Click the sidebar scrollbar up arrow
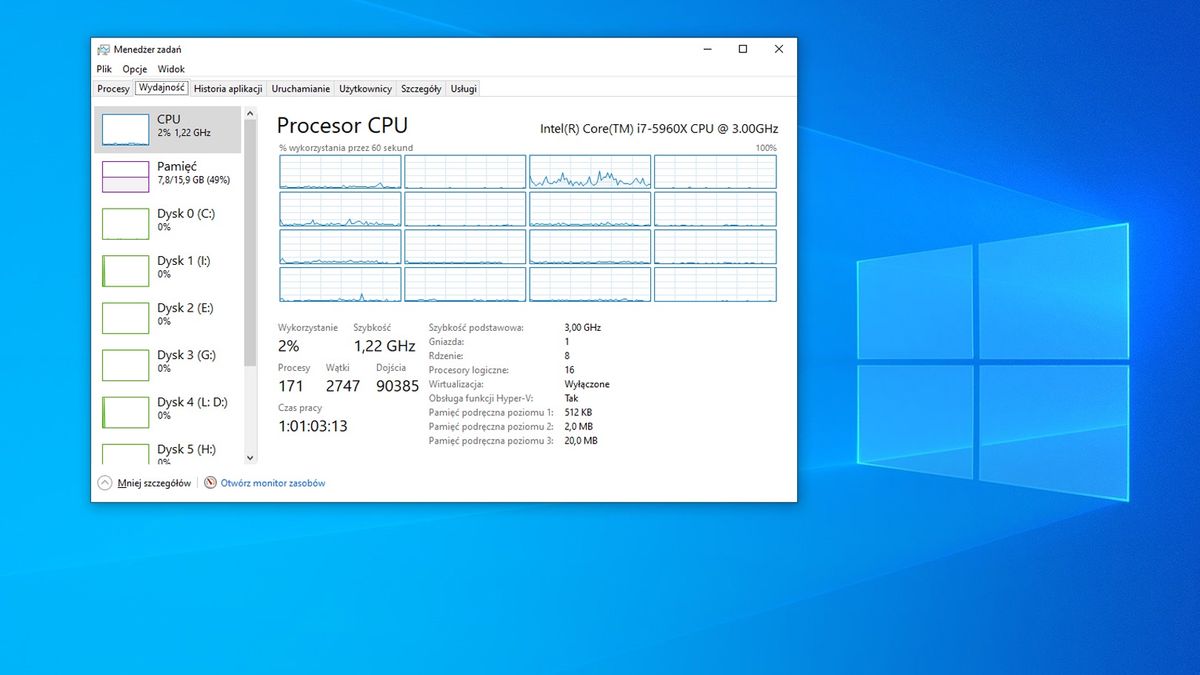The width and height of the screenshot is (1200, 675). (x=250, y=113)
